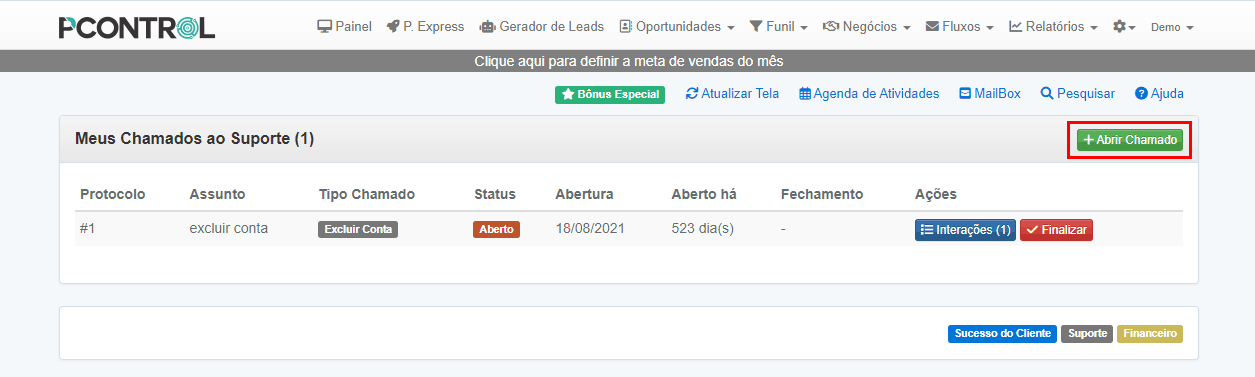
Task: Click the gray Suporte badge
Action: pos(1086,334)
